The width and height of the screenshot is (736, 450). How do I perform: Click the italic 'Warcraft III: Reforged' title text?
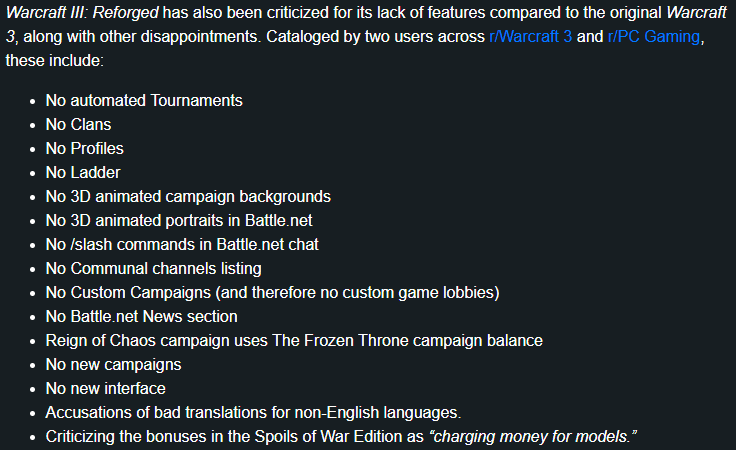tap(82, 13)
